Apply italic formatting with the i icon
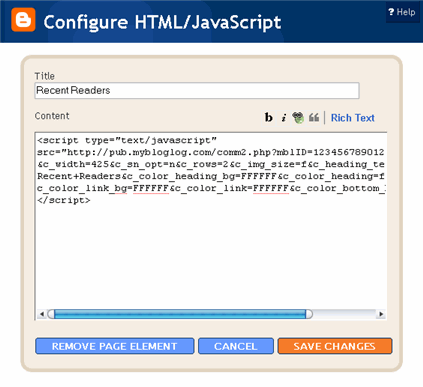This screenshot has width=423, height=387. [283, 118]
